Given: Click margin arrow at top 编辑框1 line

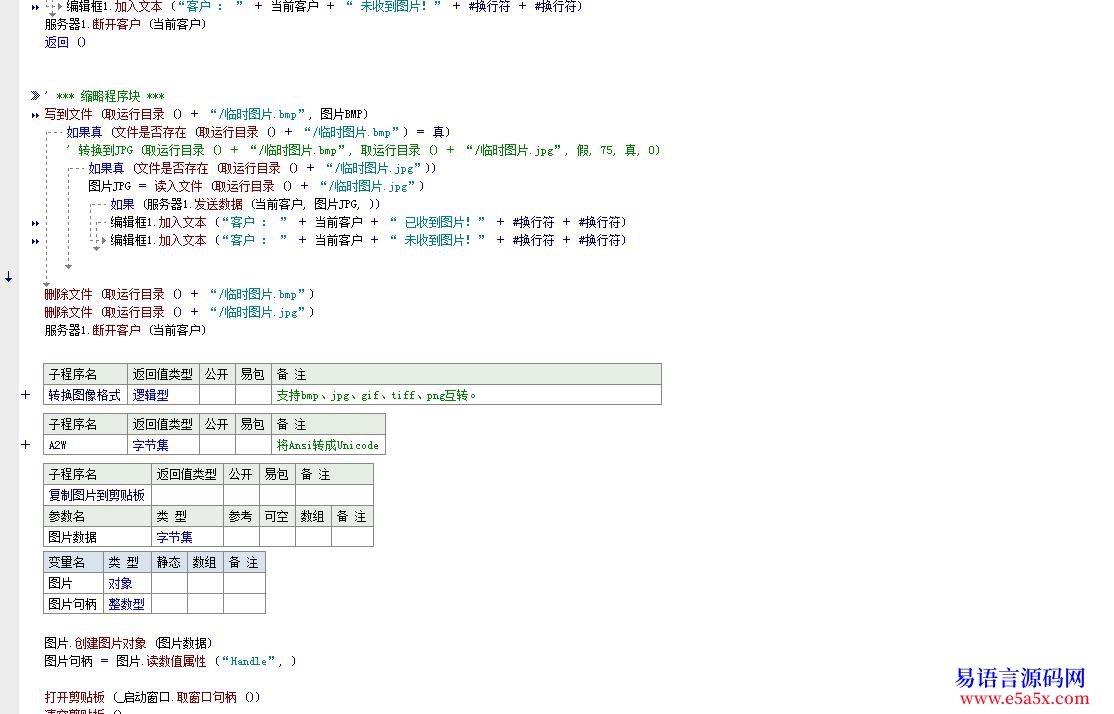Looking at the screenshot, I should (35, 8).
